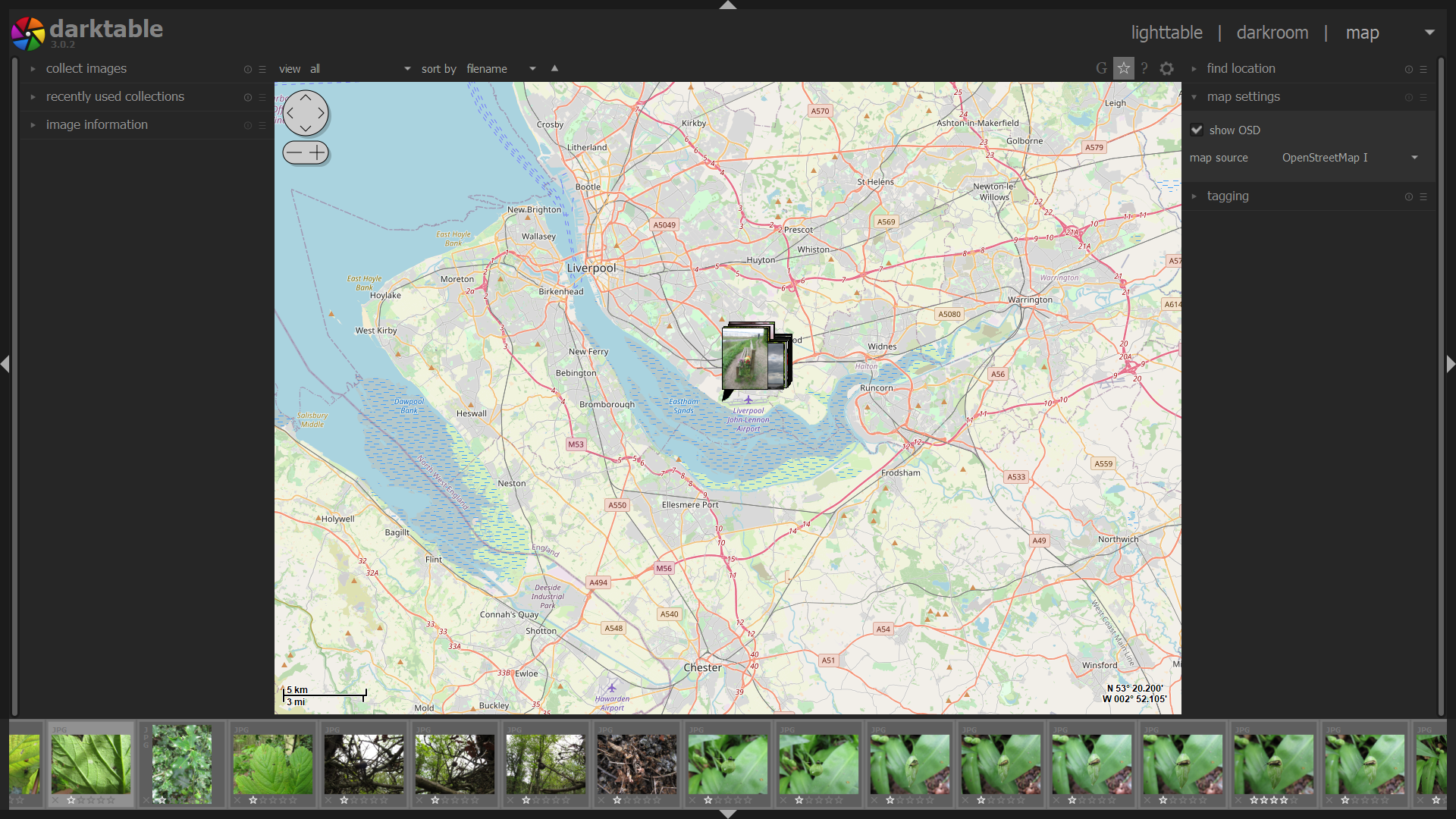Image resolution: width=1456 pixels, height=819 pixels.
Task: Open map source OpenStreetMap dropdown
Action: click(x=1350, y=158)
